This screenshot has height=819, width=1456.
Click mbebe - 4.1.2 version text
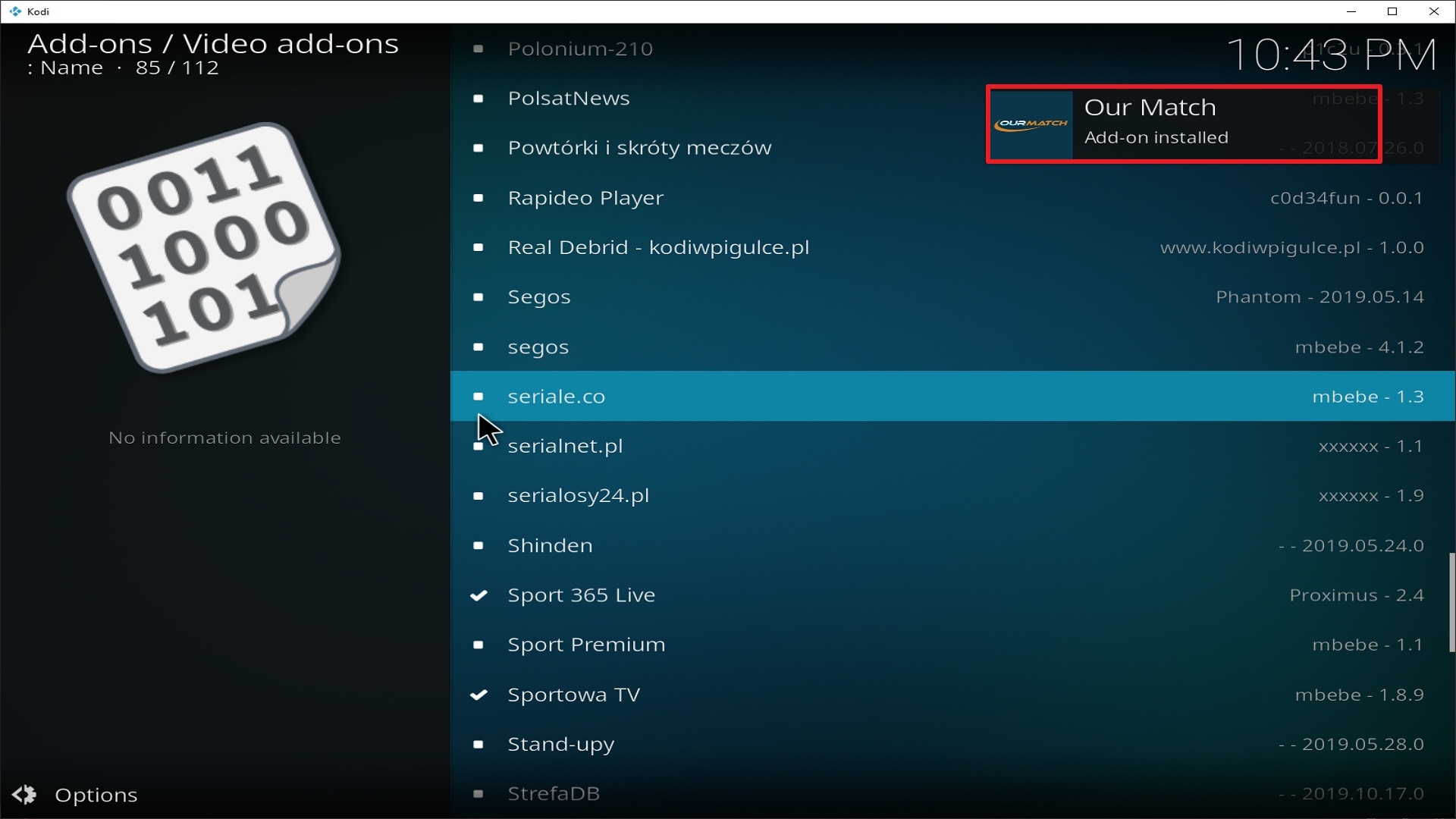(1359, 347)
